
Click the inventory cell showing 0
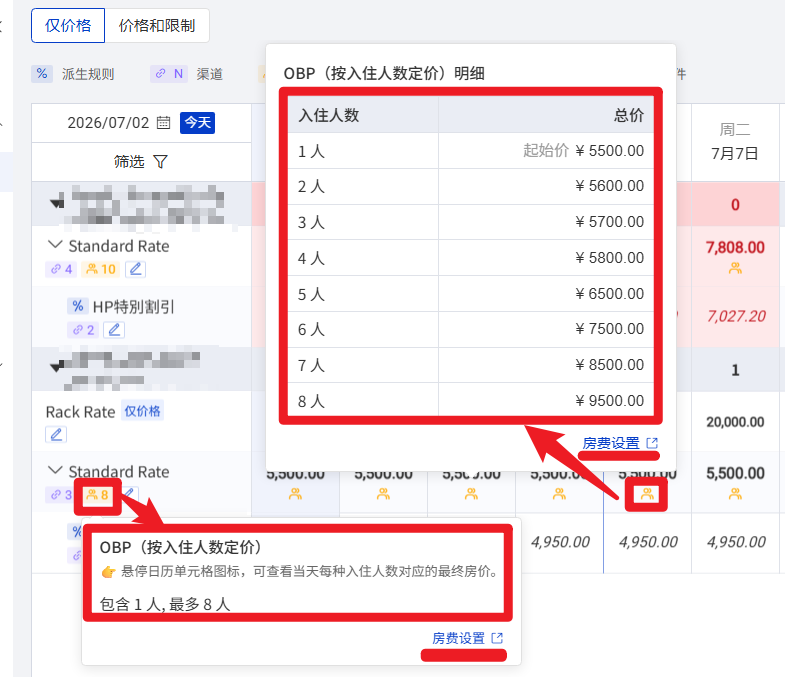pyautogui.click(x=735, y=204)
